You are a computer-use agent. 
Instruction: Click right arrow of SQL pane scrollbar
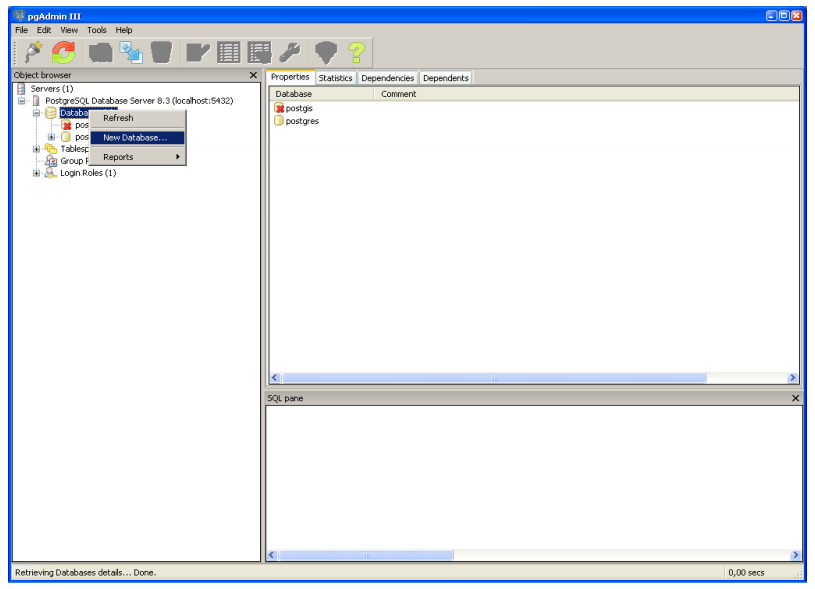795,555
